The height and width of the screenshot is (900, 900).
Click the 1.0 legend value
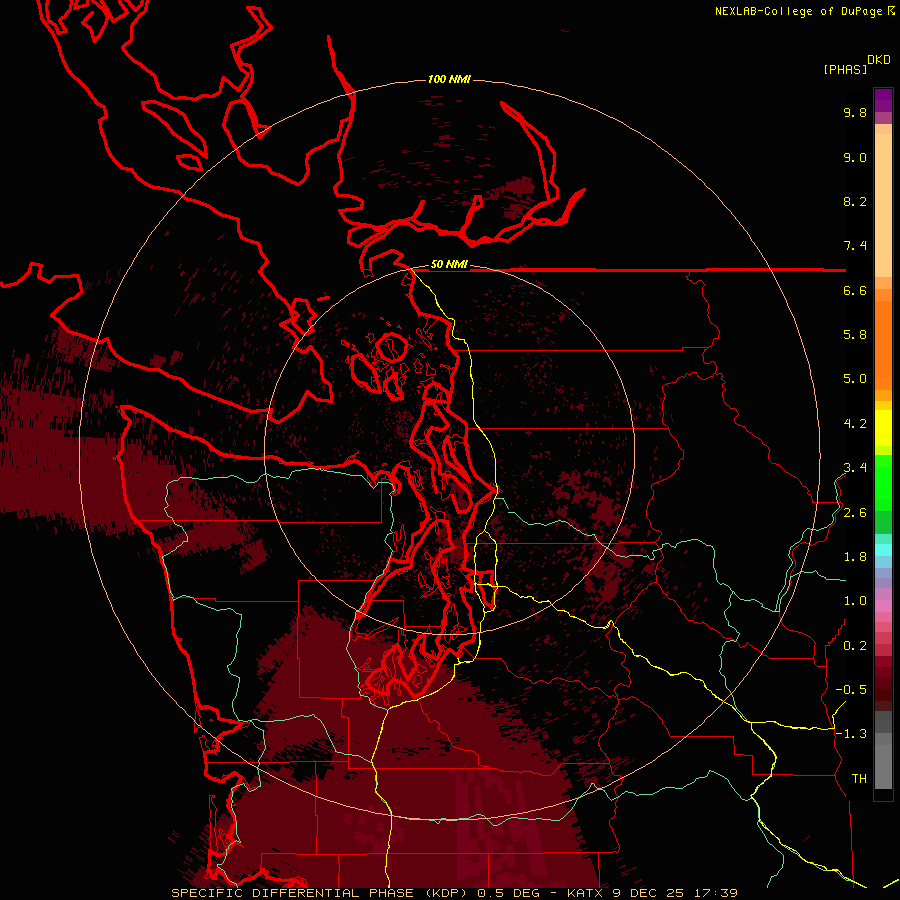[x=855, y=601]
